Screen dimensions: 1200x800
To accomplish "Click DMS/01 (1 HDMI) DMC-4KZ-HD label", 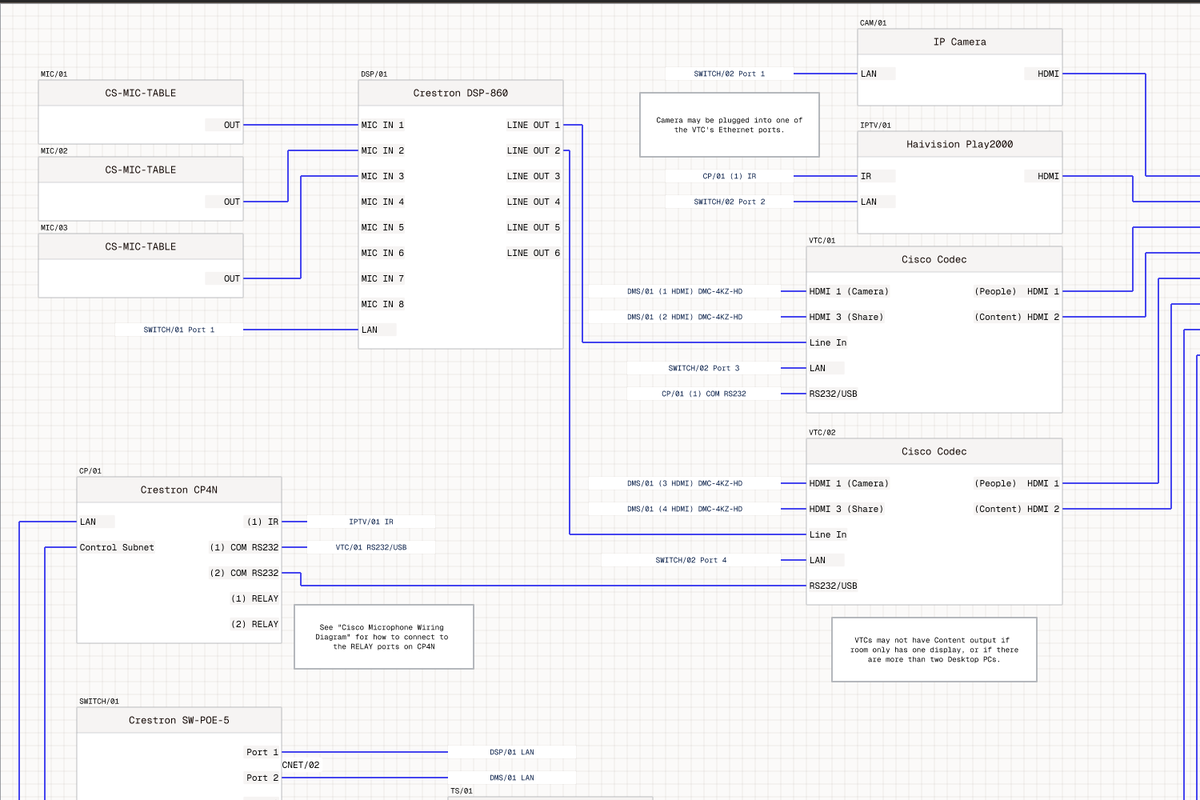I will pyautogui.click(x=685, y=292).
